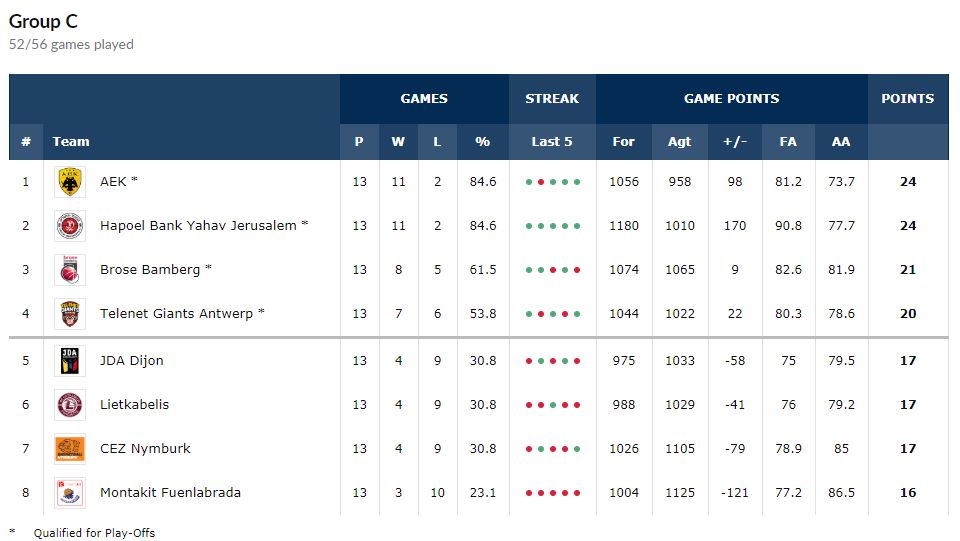Click the Team column header
Screen dimensions: 960x541
(x=71, y=142)
